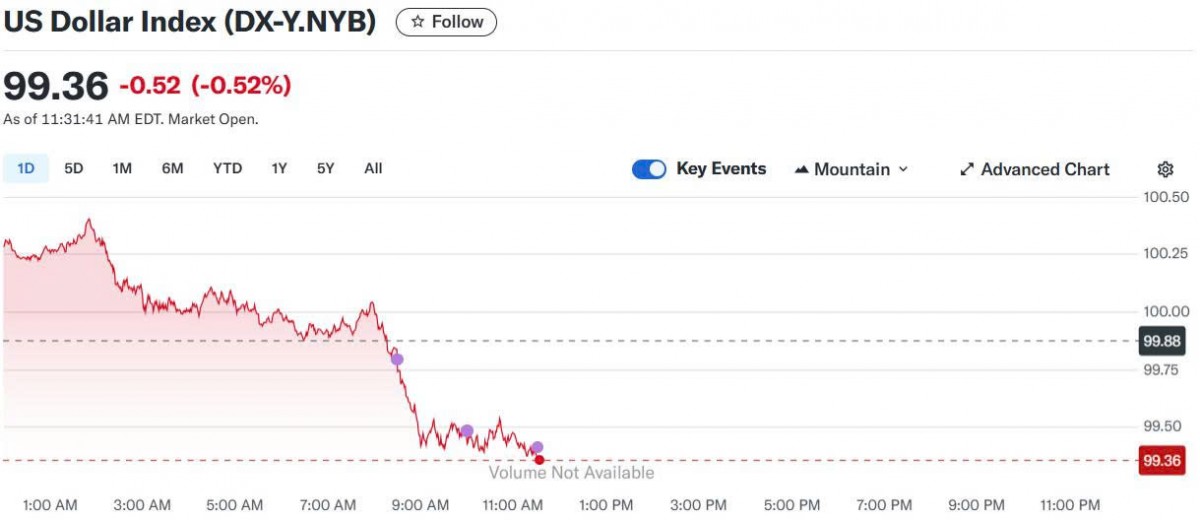Click the Follow star button
The image size is (1200, 520).
[446, 22]
